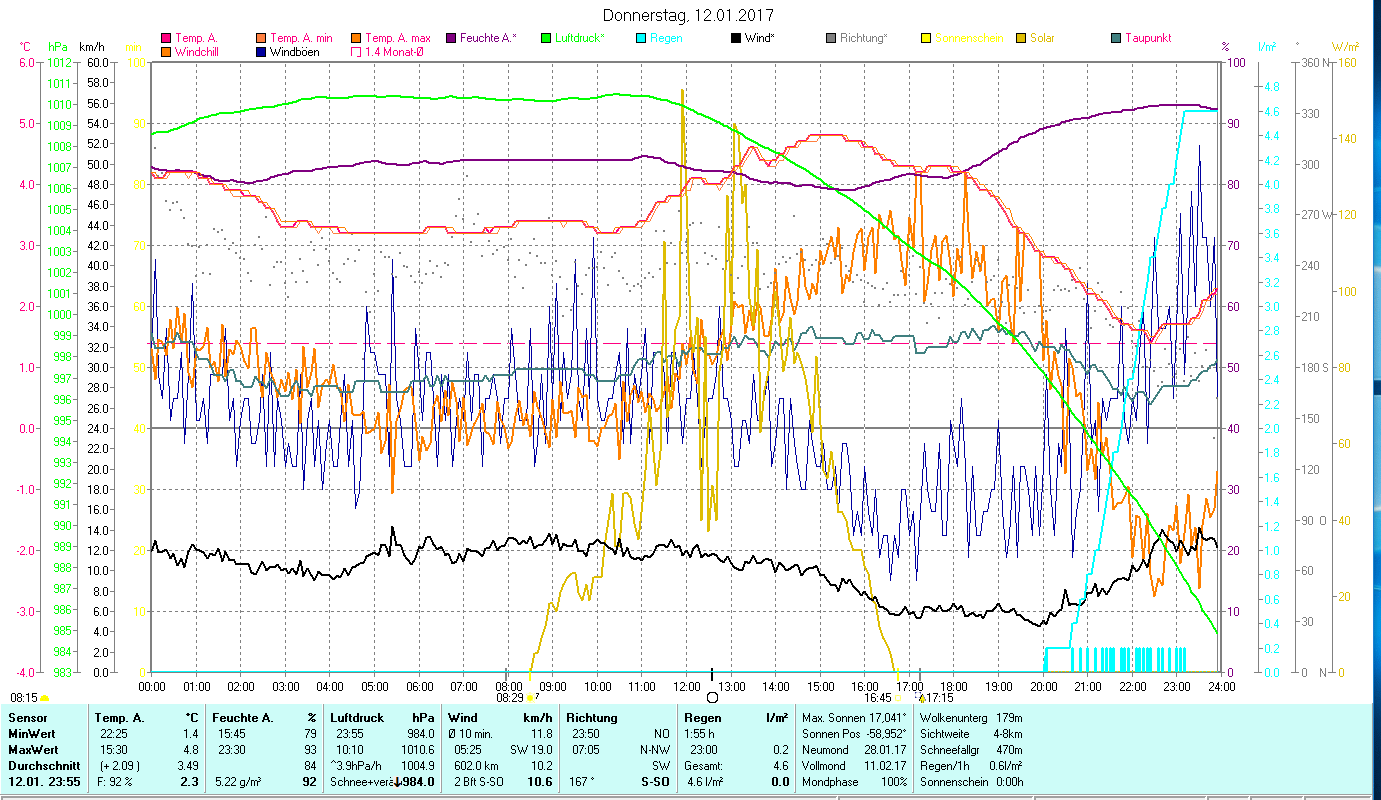Click the cyan Regen legend square
The height and width of the screenshot is (800, 1381).
[640, 39]
